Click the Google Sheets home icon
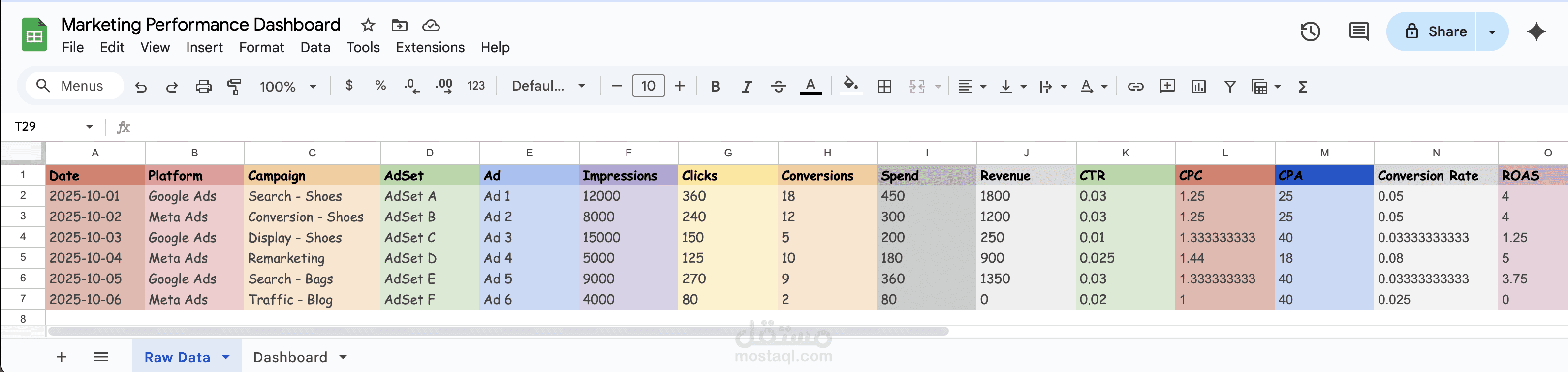This screenshot has width=1568, height=372. click(34, 35)
